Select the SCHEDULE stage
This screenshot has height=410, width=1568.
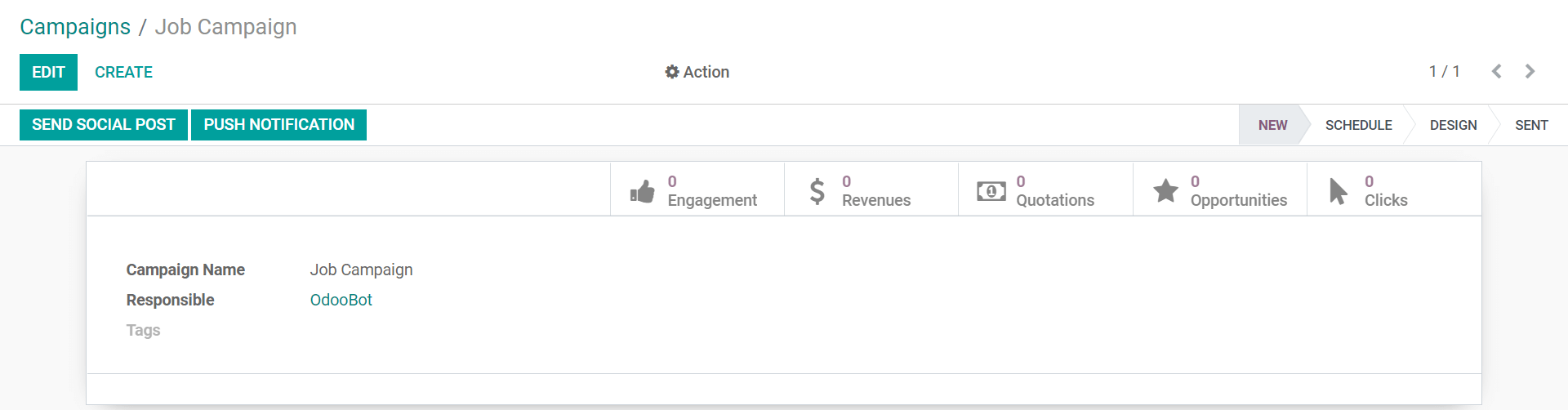tap(1358, 125)
